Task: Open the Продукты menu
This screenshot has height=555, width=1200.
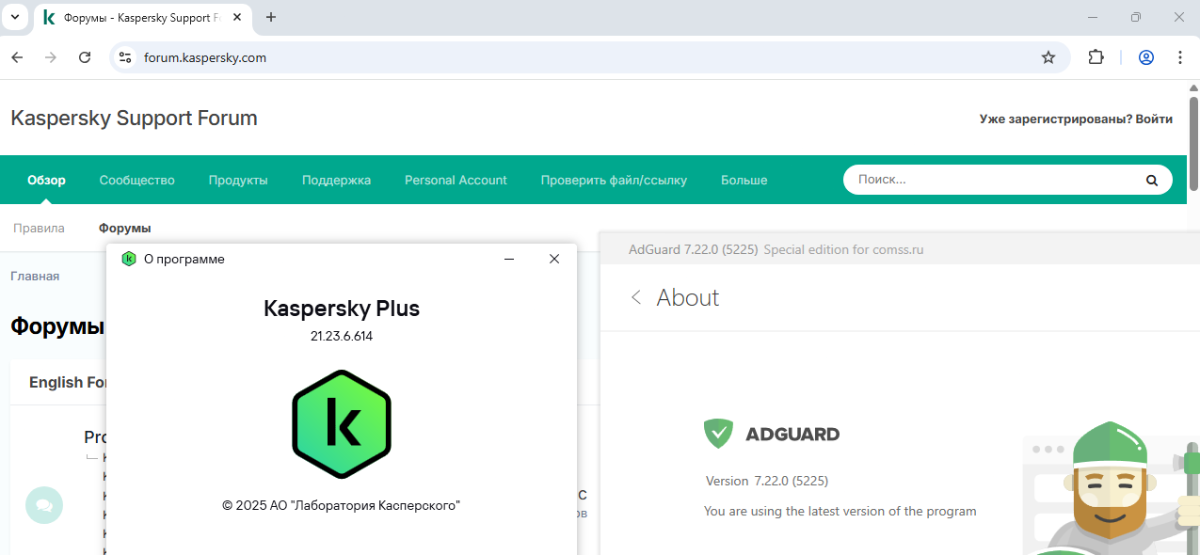Action: click(x=238, y=180)
